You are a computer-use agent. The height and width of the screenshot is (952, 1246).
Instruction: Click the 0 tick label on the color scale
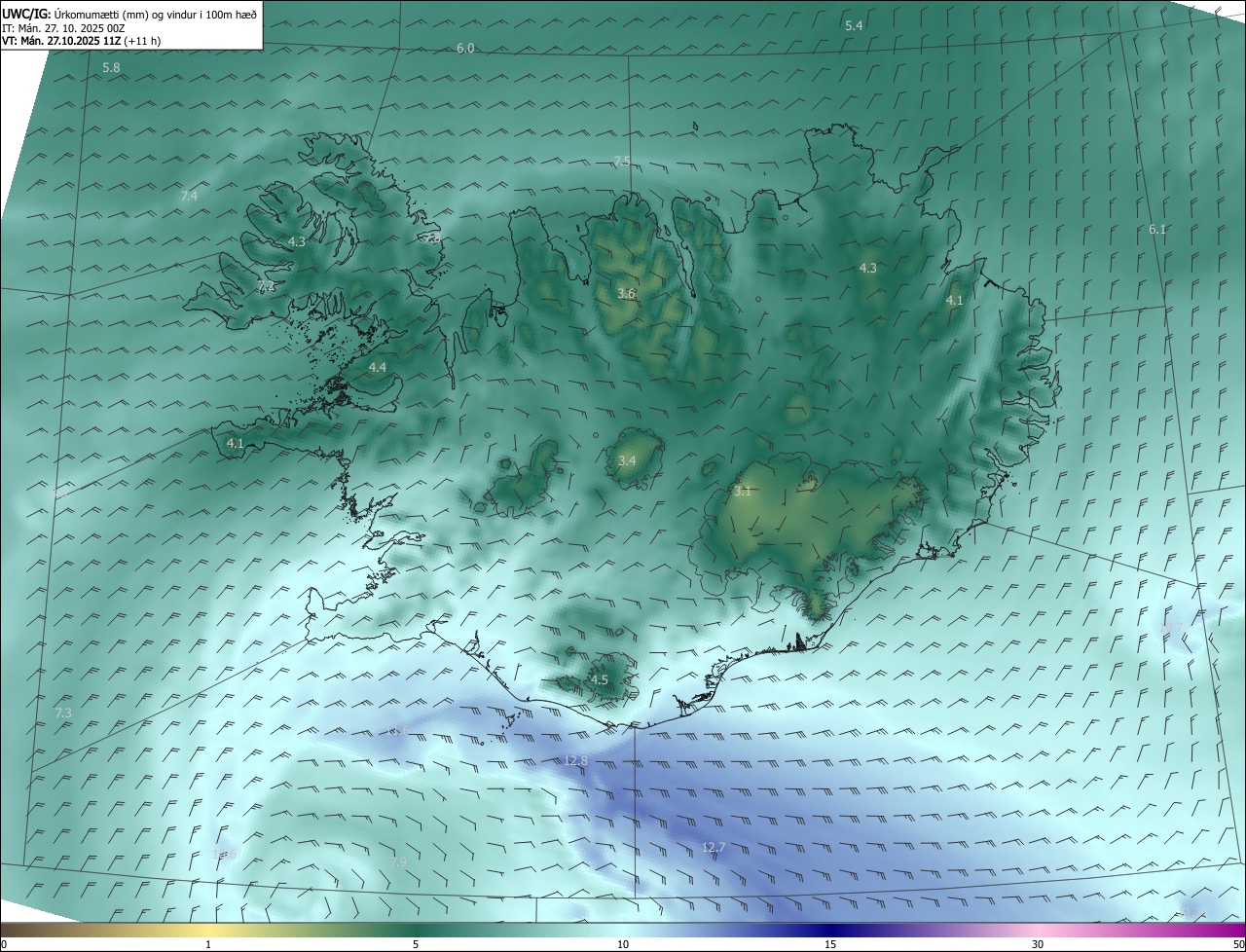pyautogui.click(x=4, y=944)
